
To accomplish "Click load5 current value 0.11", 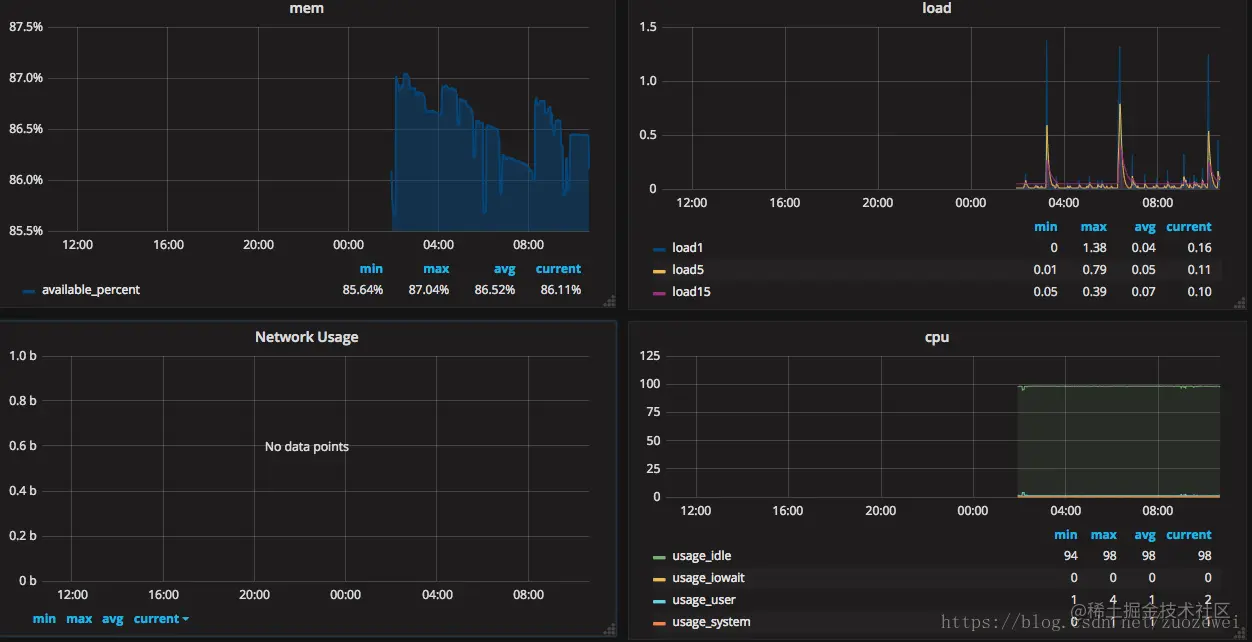I will 1199,270.
